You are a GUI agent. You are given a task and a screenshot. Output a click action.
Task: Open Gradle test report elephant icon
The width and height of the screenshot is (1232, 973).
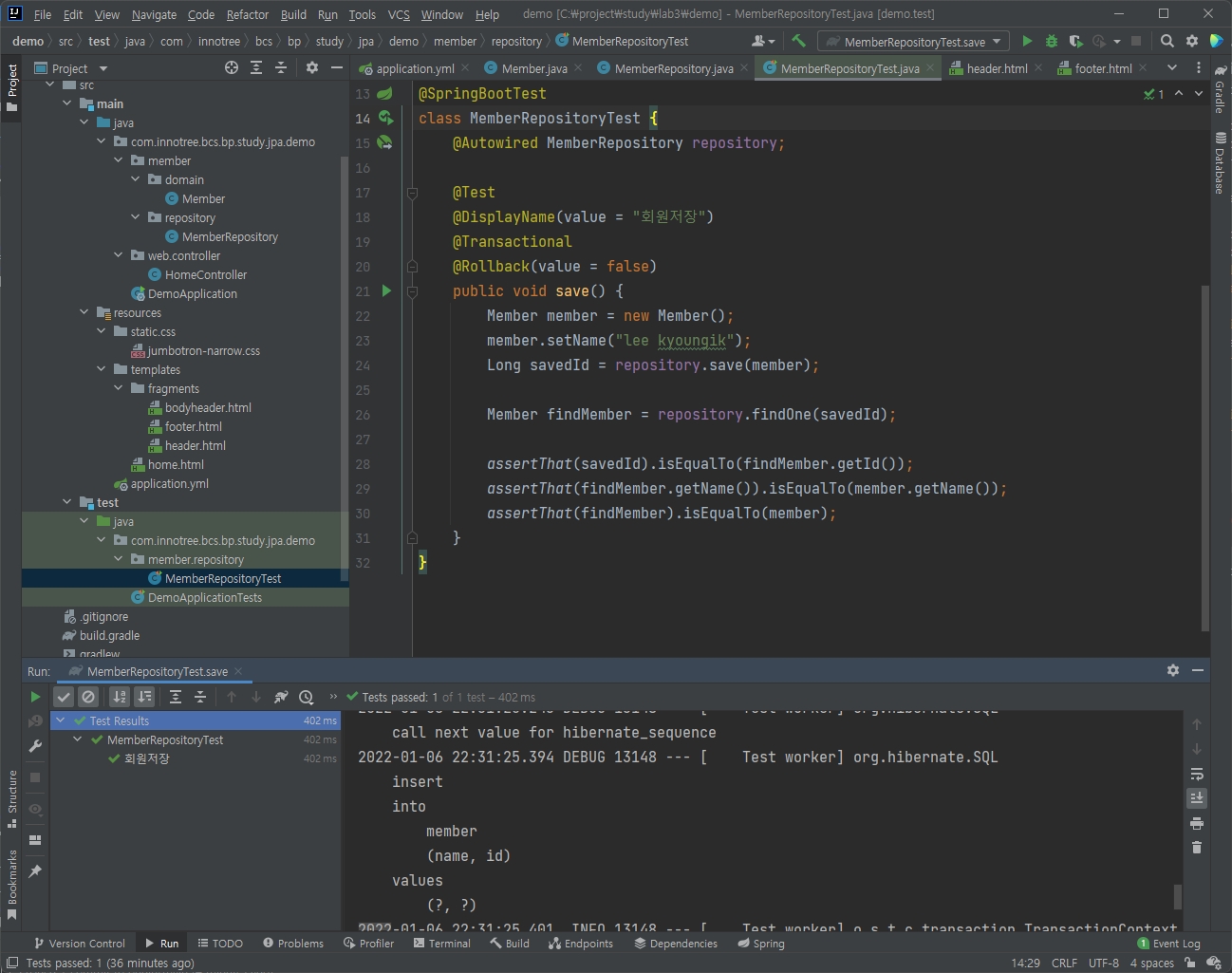coord(281,697)
